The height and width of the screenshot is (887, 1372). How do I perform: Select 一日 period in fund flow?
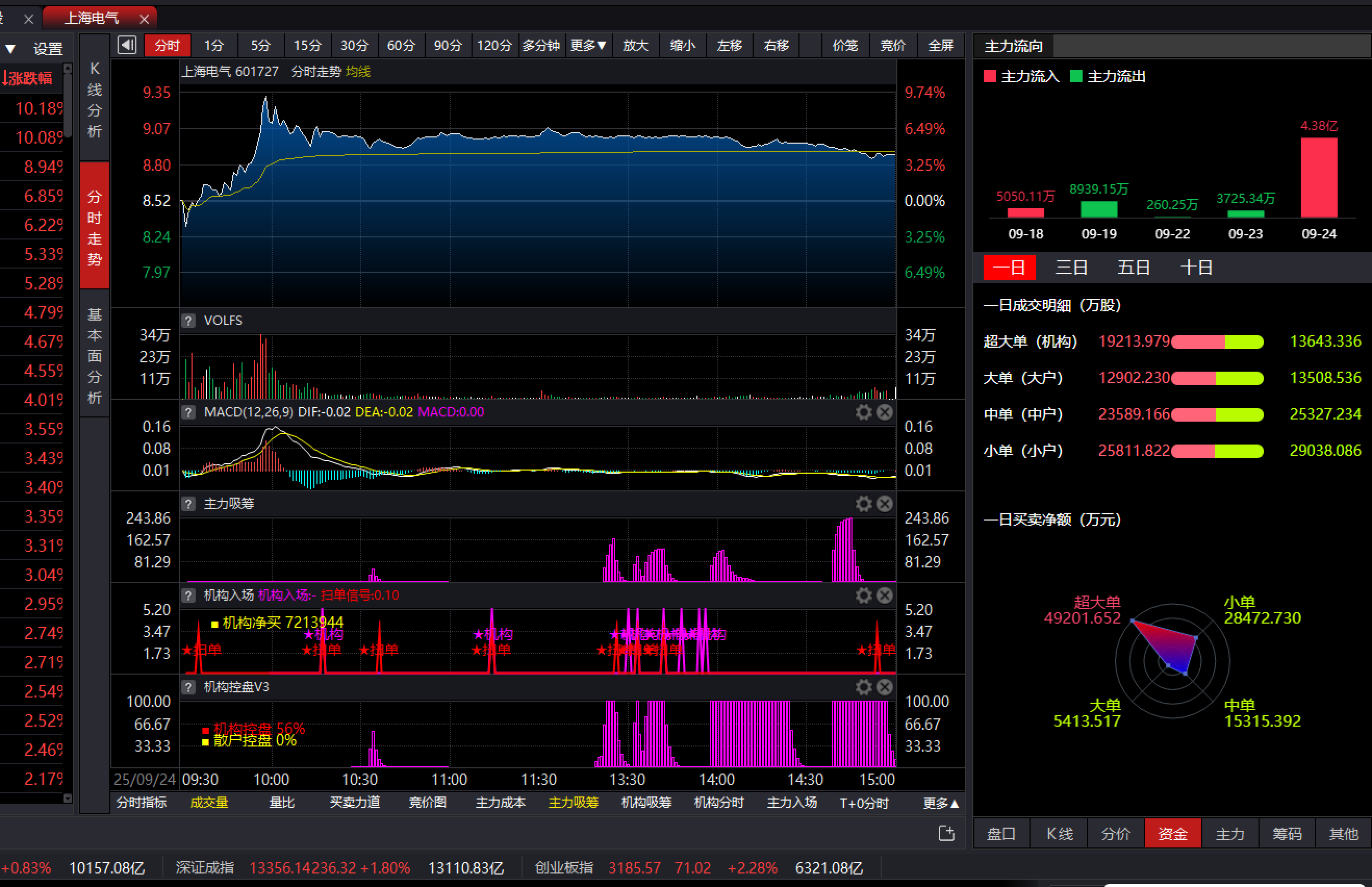(1009, 268)
